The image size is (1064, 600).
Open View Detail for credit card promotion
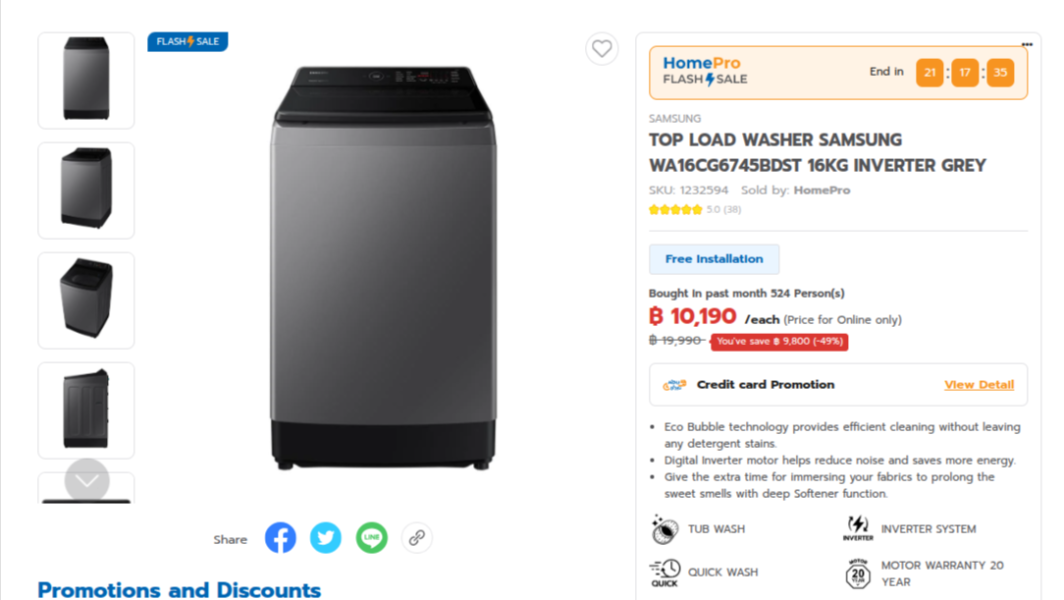979,385
